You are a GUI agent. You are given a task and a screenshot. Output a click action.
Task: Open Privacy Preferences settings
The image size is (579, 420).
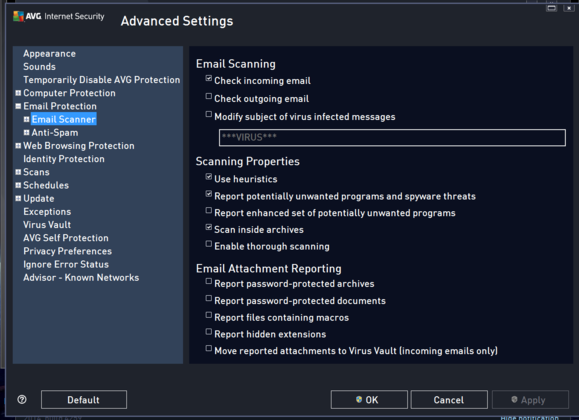[68, 251]
